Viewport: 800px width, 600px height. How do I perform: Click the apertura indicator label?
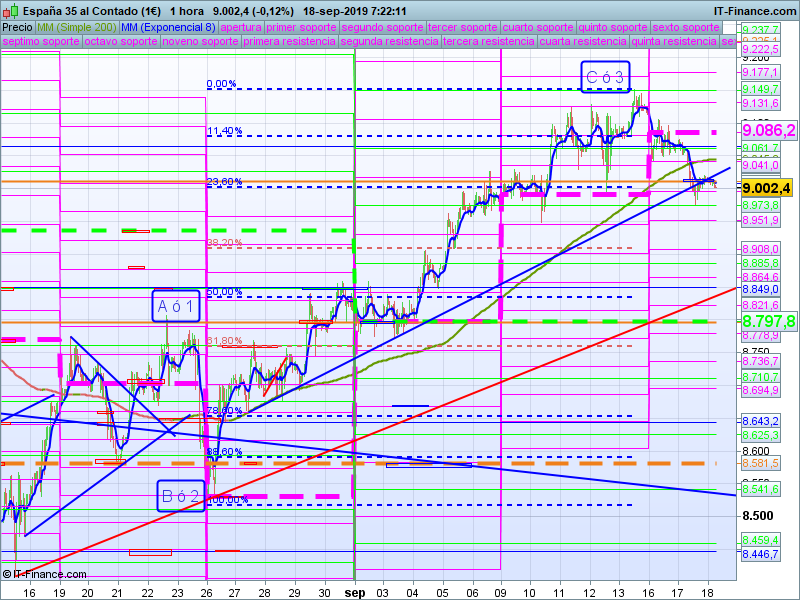[x=243, y=27]
